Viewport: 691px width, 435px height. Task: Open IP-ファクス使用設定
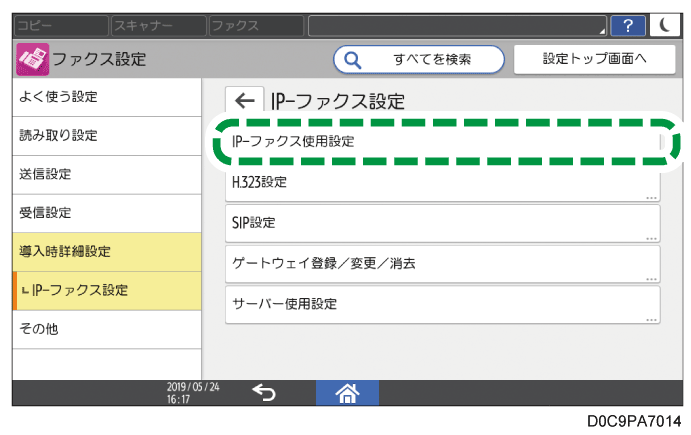coord(445,142)
